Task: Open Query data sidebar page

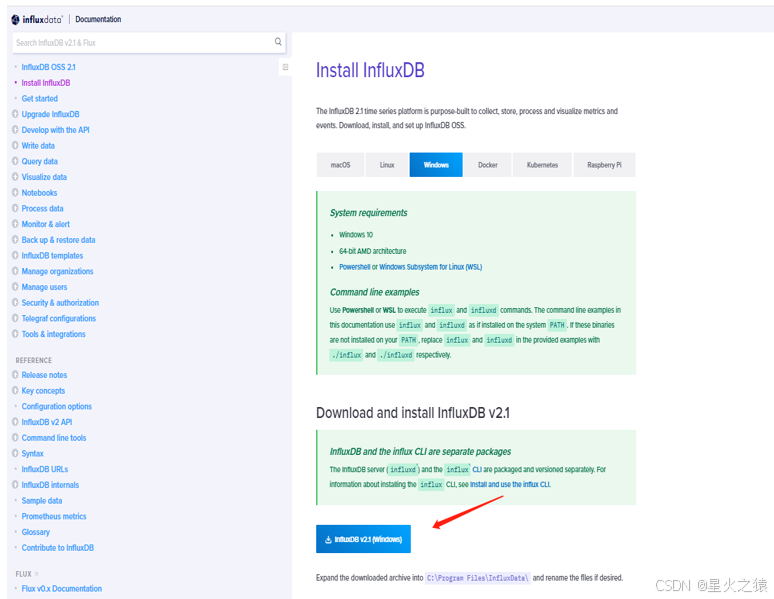Action: click(39, 161)
